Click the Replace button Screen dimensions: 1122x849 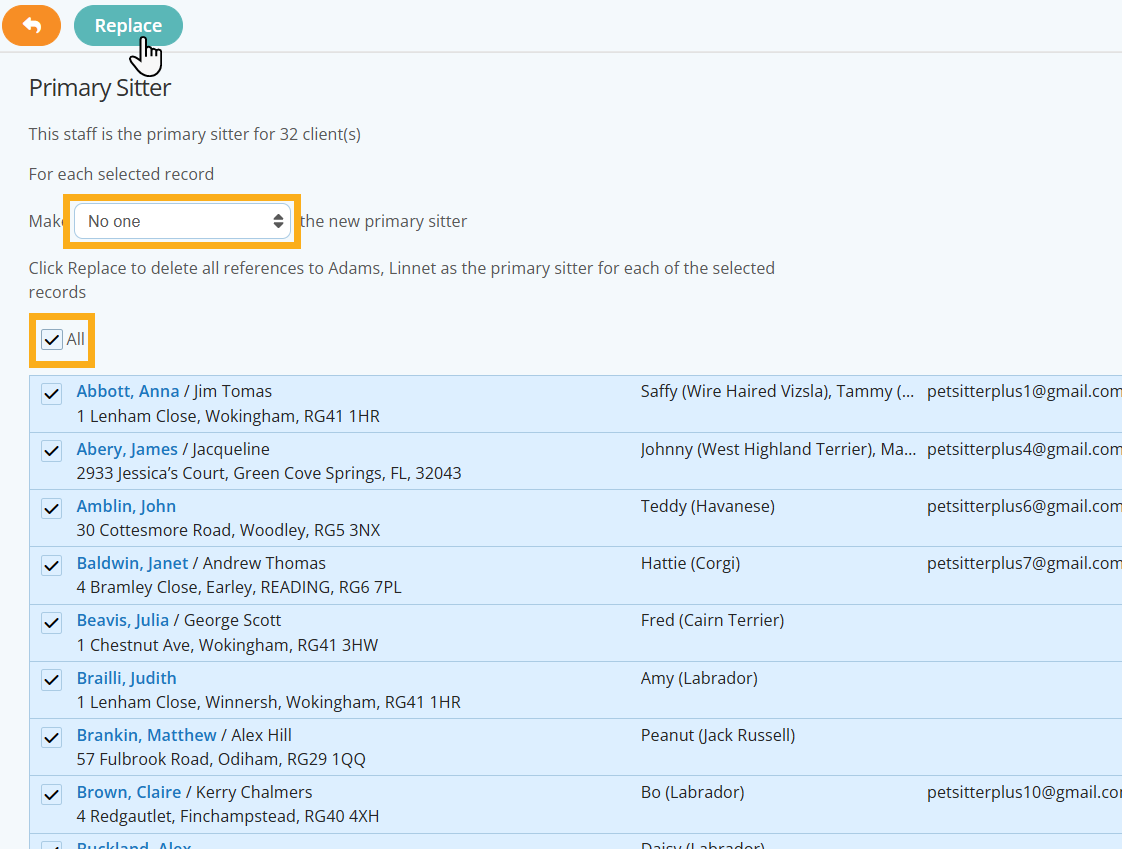128,25
